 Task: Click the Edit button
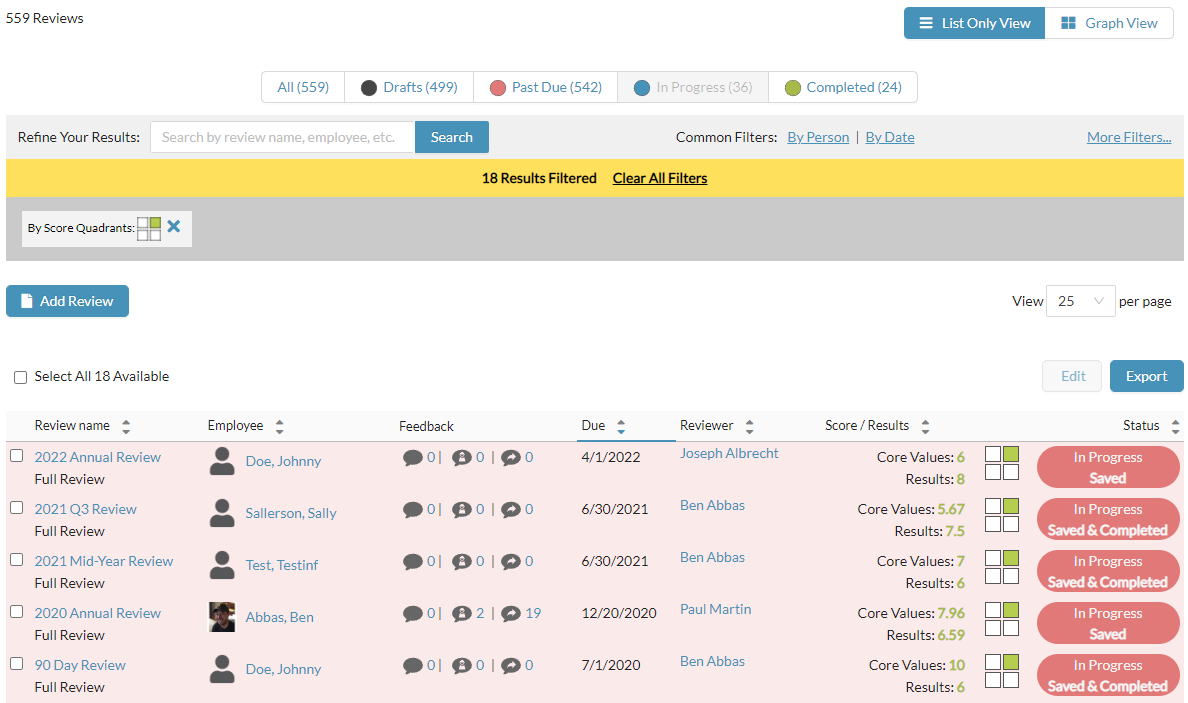pyautogui.click(x=1072, y=376)
